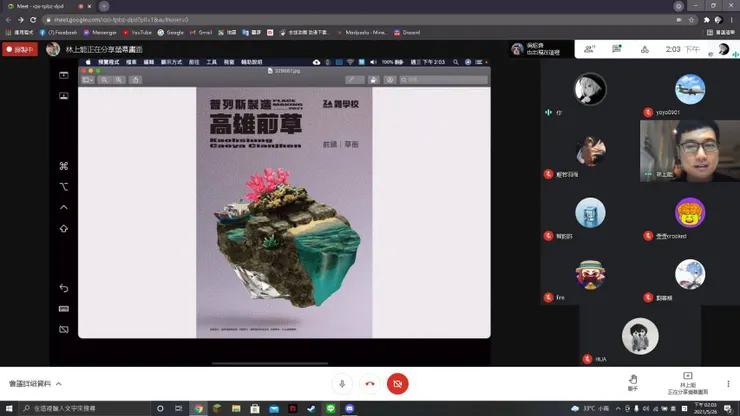Viewport: 740px width, 416px height.
Task: Open File Explorer on the taskbar
Action: 236,408
